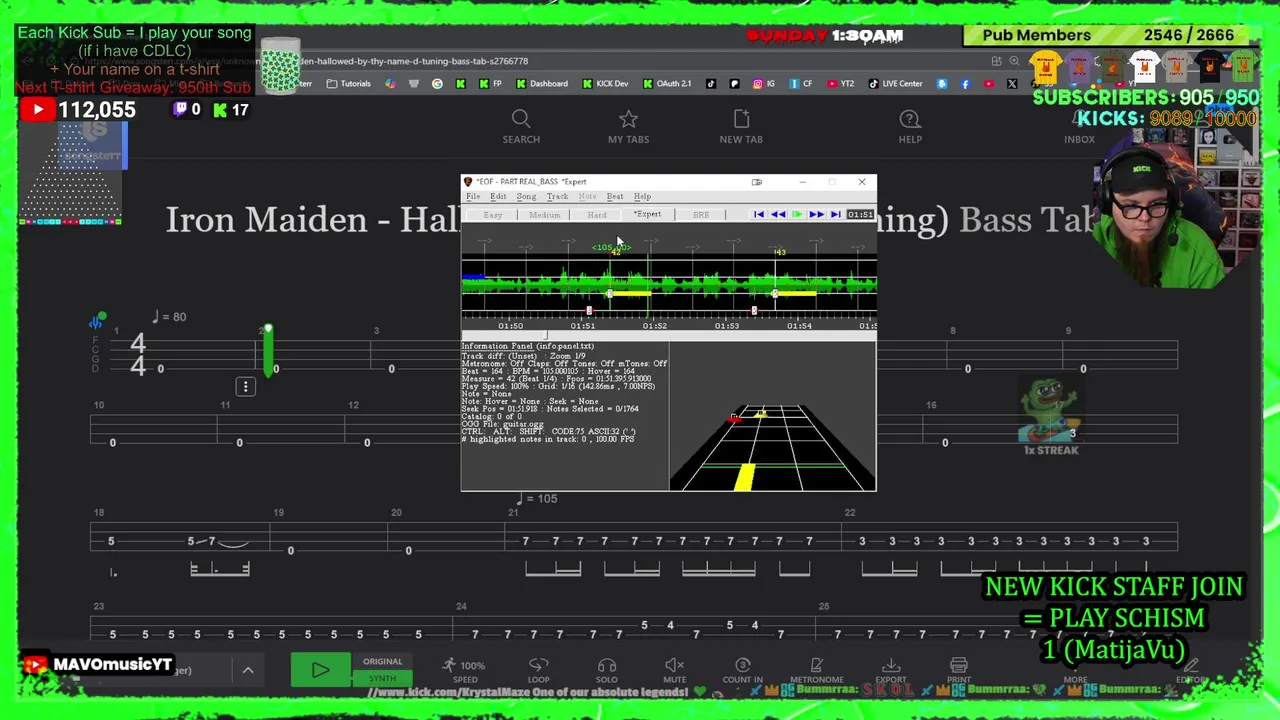
Task: Toggle Mute in Songsterr player
Action: pyautogui.click(x=675, y=670)
